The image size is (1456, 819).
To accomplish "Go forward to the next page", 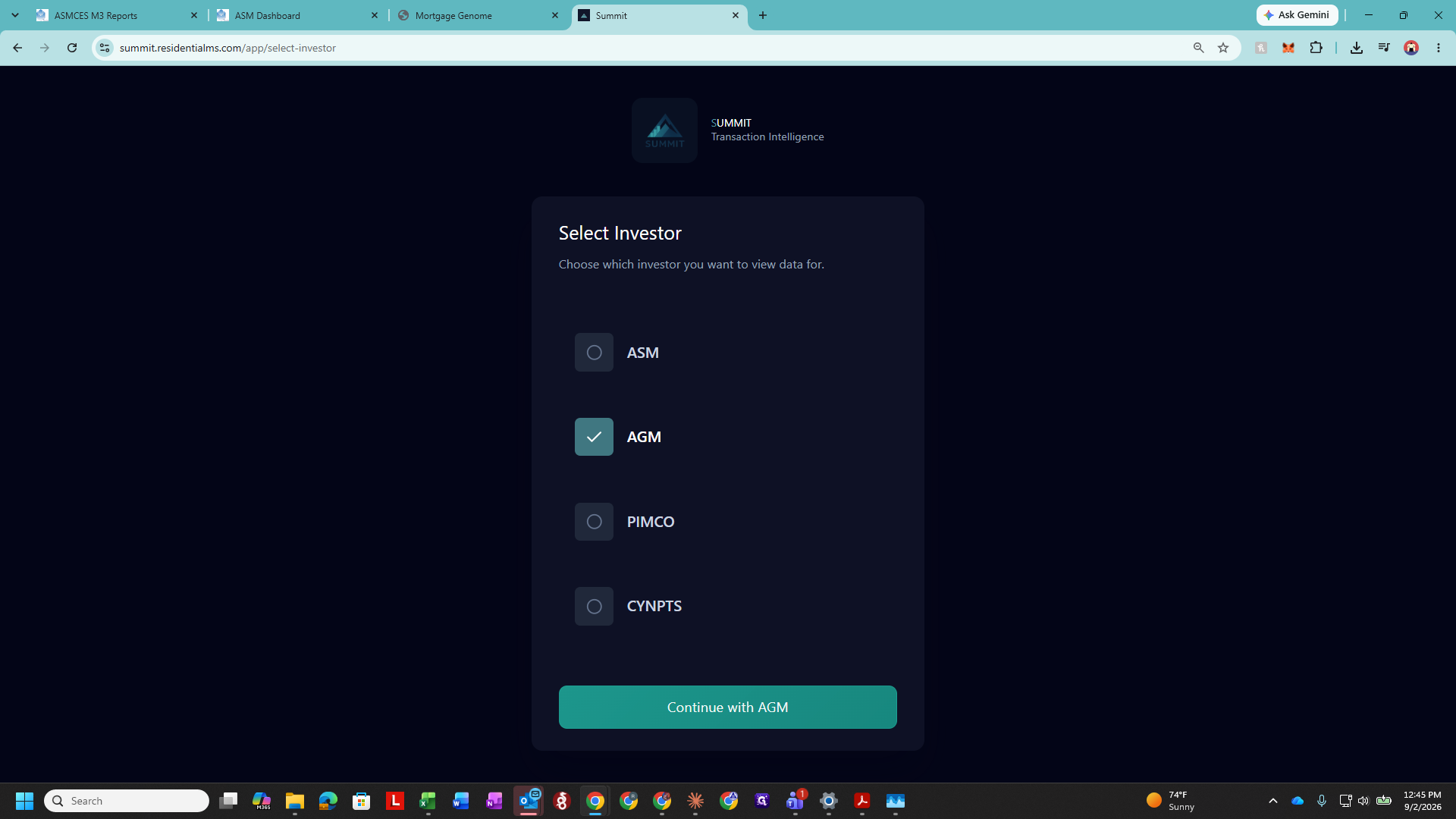I will (45, 48).
